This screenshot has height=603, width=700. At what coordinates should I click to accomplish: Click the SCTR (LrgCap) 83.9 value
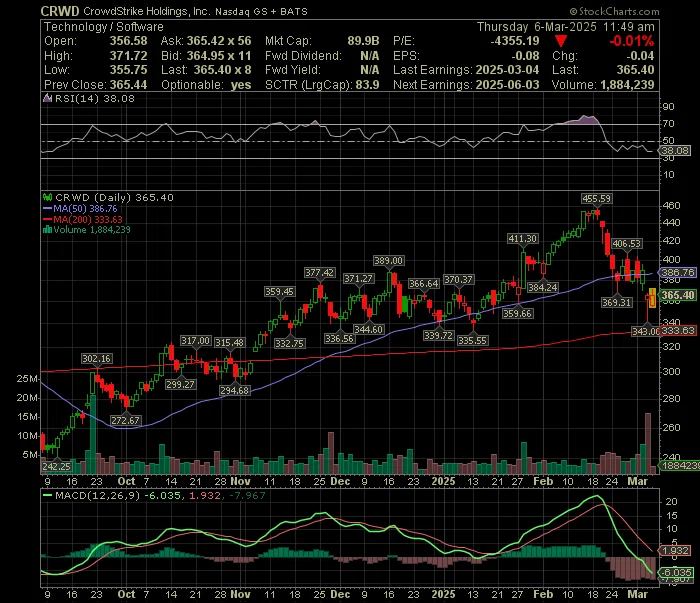coord(367,85)
